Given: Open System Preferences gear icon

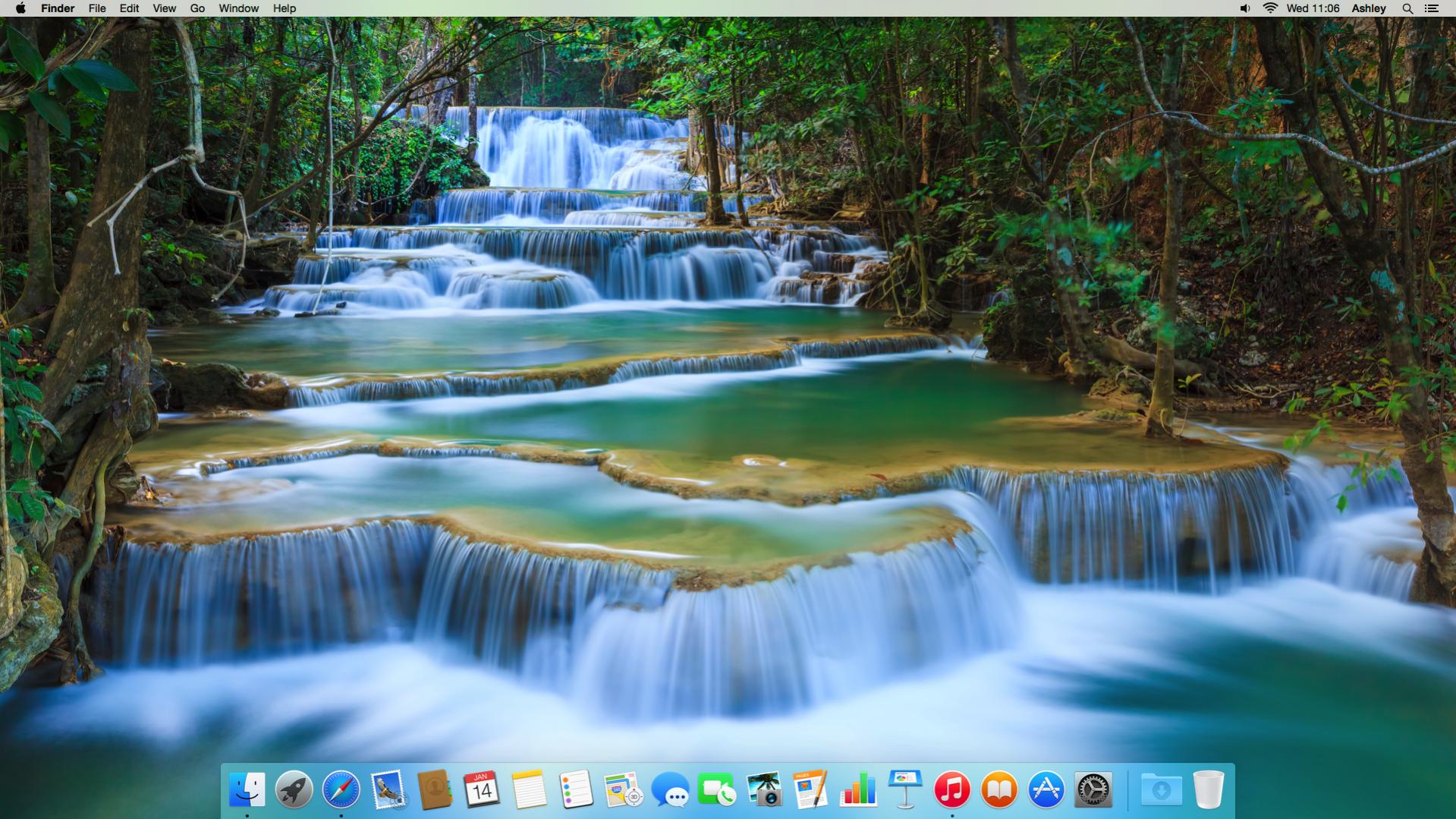Looking at the screenshot, I should coord(1093,789).
